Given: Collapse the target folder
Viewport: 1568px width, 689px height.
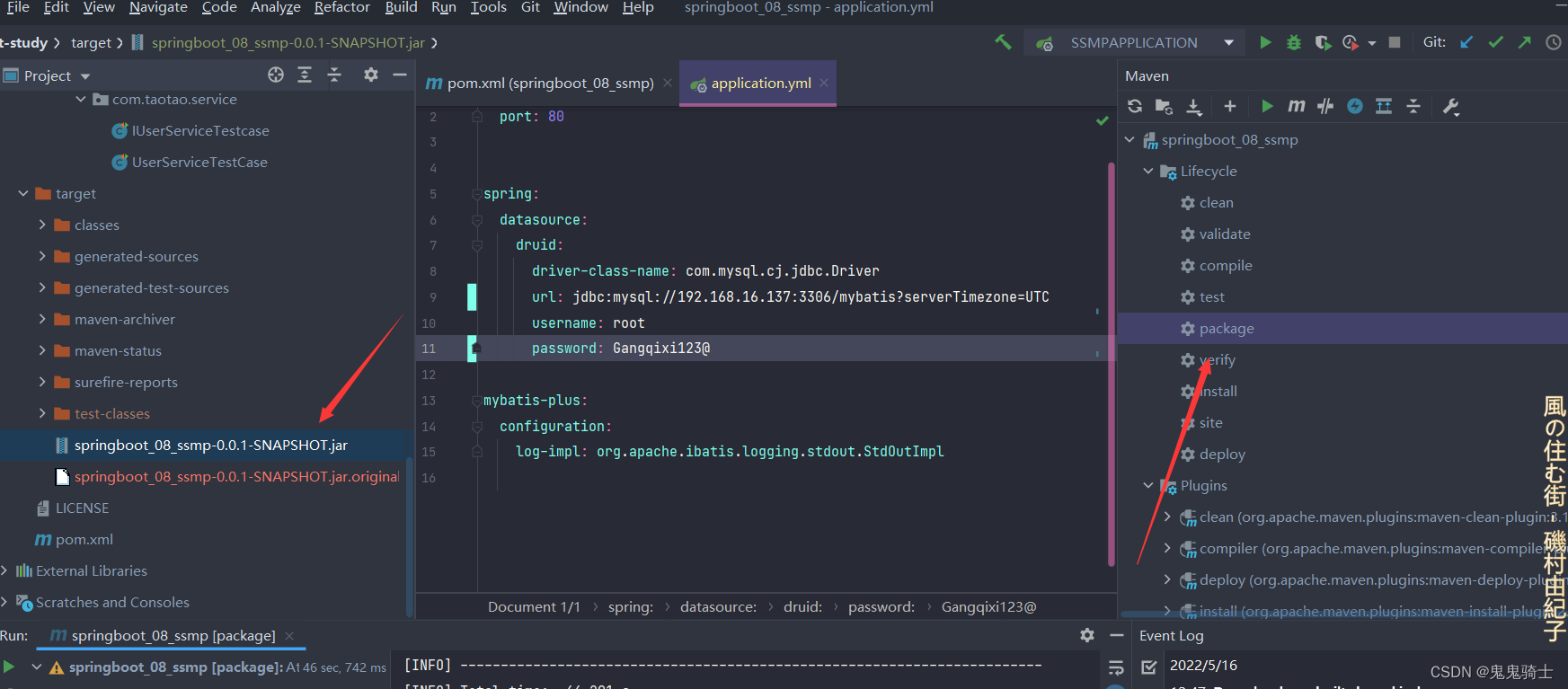Looking at the screenshot, I should 23,193.
